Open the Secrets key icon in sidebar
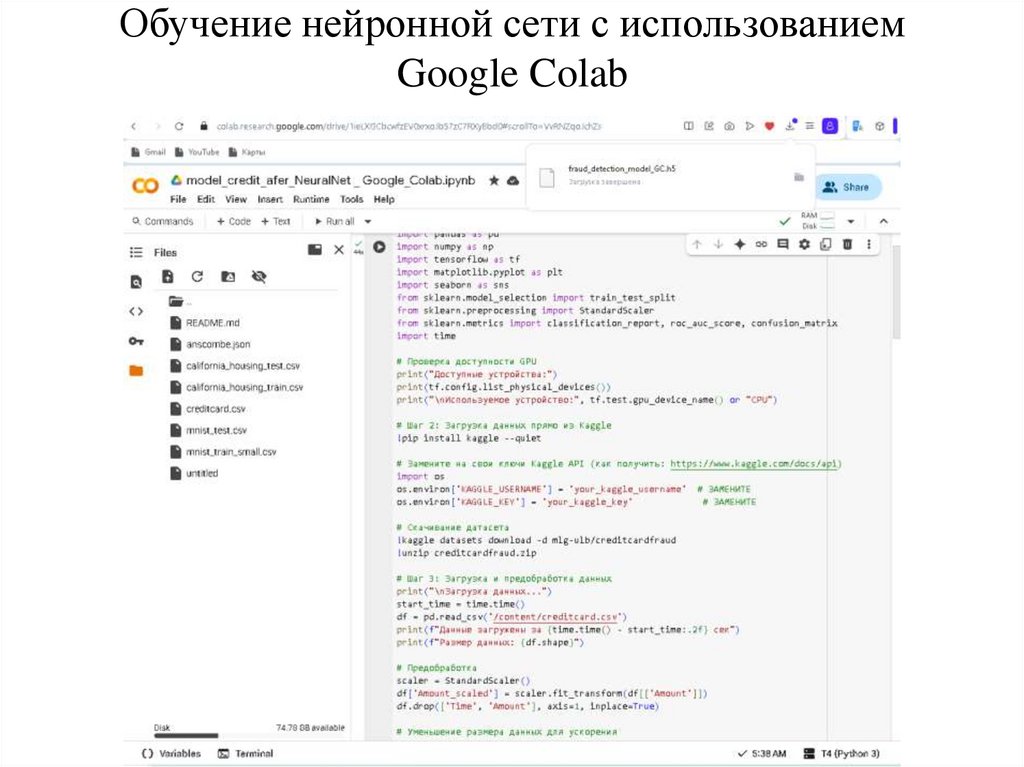 (x=136, y=341)
